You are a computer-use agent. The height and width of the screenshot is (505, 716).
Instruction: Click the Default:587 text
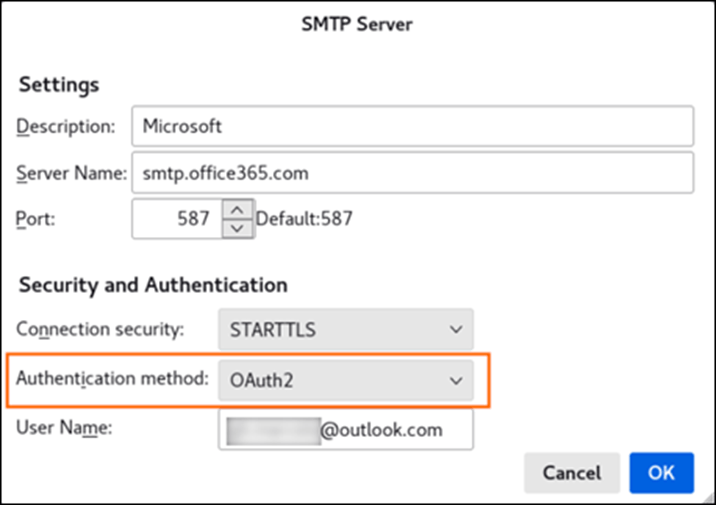click(x=304, y=219)
